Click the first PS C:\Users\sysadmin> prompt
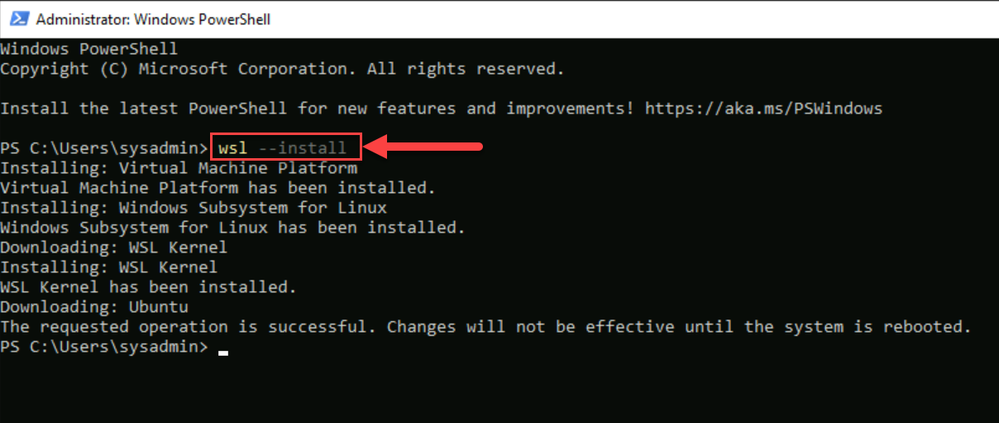This screenshot has height=423, width=999. 104,148
